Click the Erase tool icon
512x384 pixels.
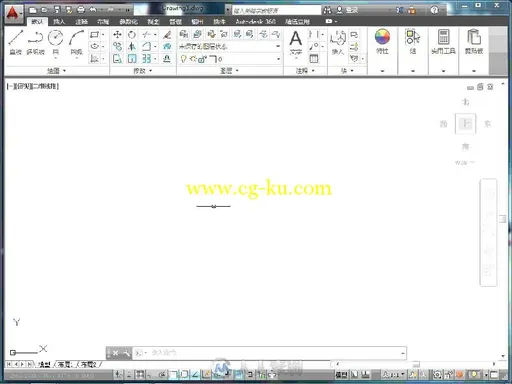[167, 34]
